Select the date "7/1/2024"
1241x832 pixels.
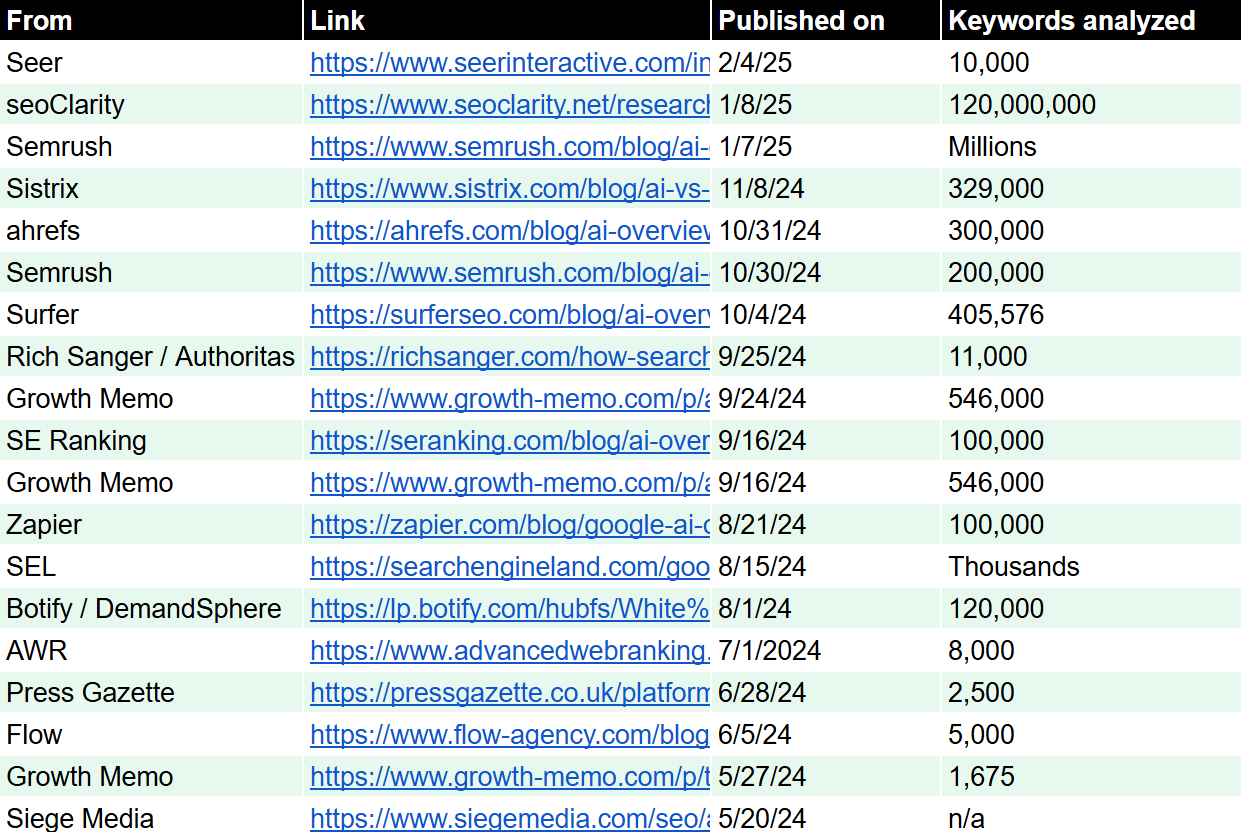769,651
